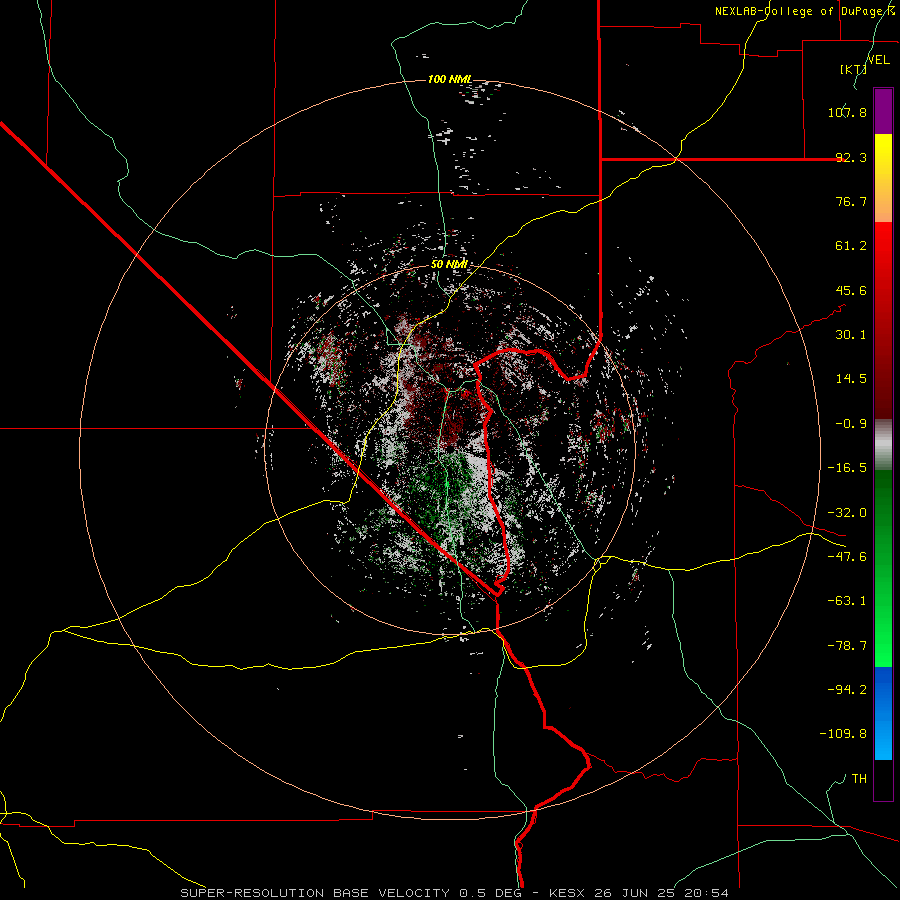Click the 14.5 legend value

[x=851, y=379]
